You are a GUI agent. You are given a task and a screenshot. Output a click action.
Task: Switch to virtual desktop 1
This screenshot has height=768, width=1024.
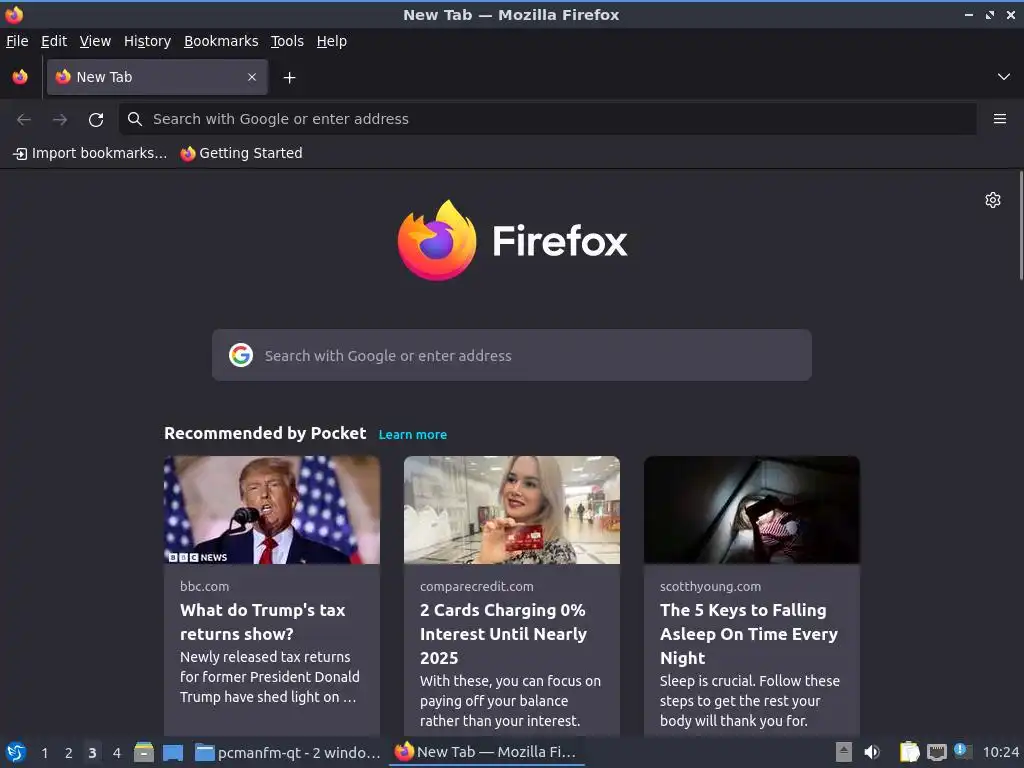(x=44, y=753)
